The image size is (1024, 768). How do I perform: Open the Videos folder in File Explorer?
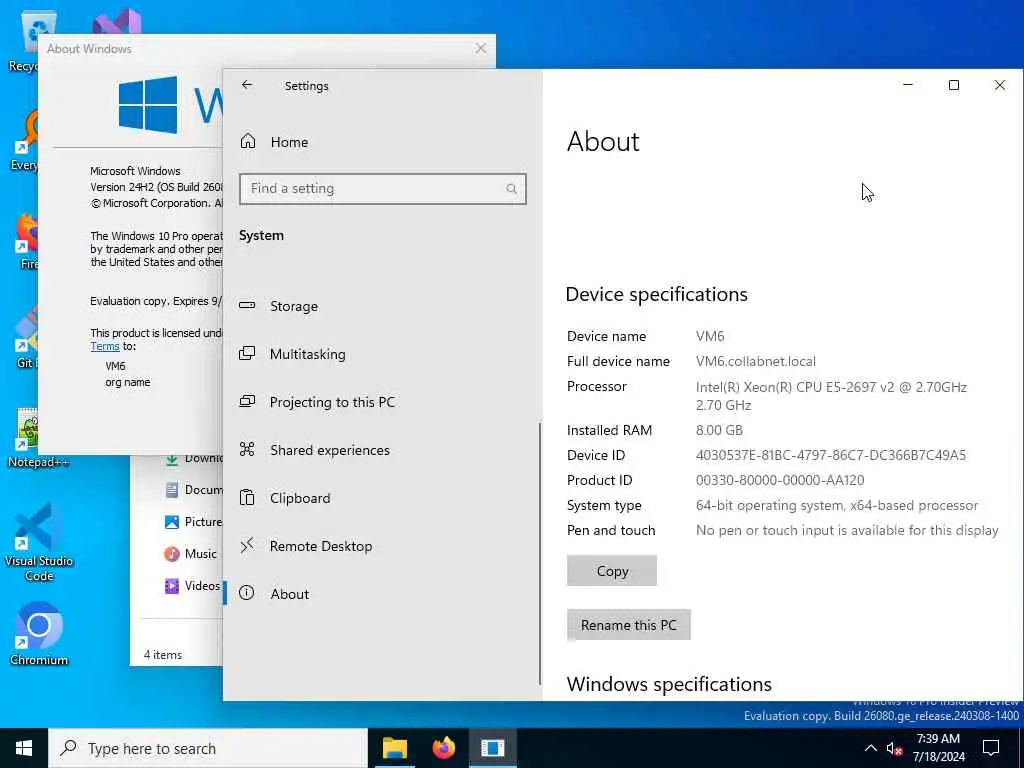pyautogui.click(x=192, y=586)
